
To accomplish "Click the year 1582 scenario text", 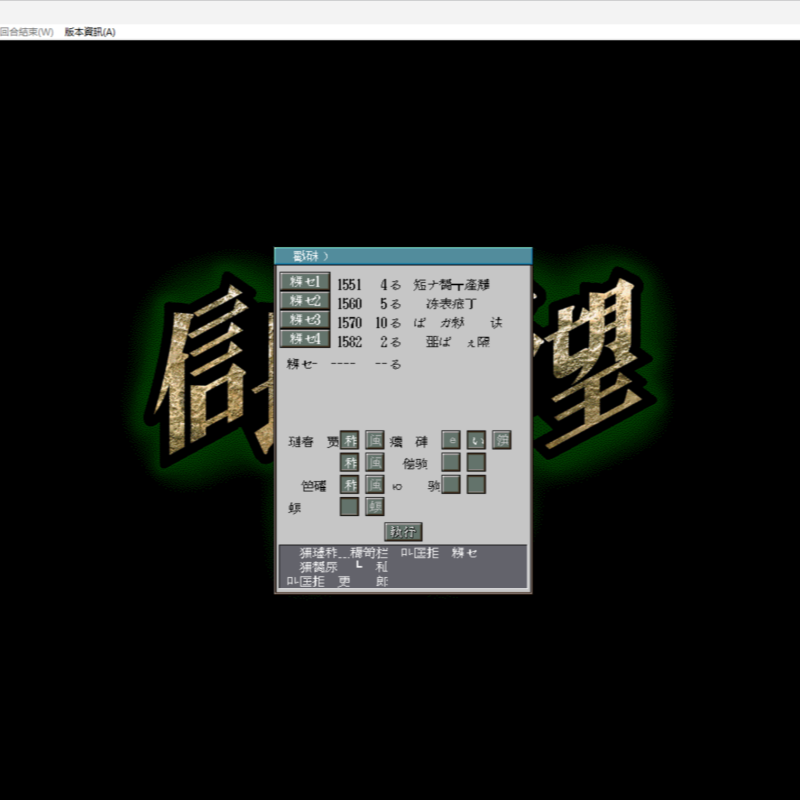I will pos(349,342).
